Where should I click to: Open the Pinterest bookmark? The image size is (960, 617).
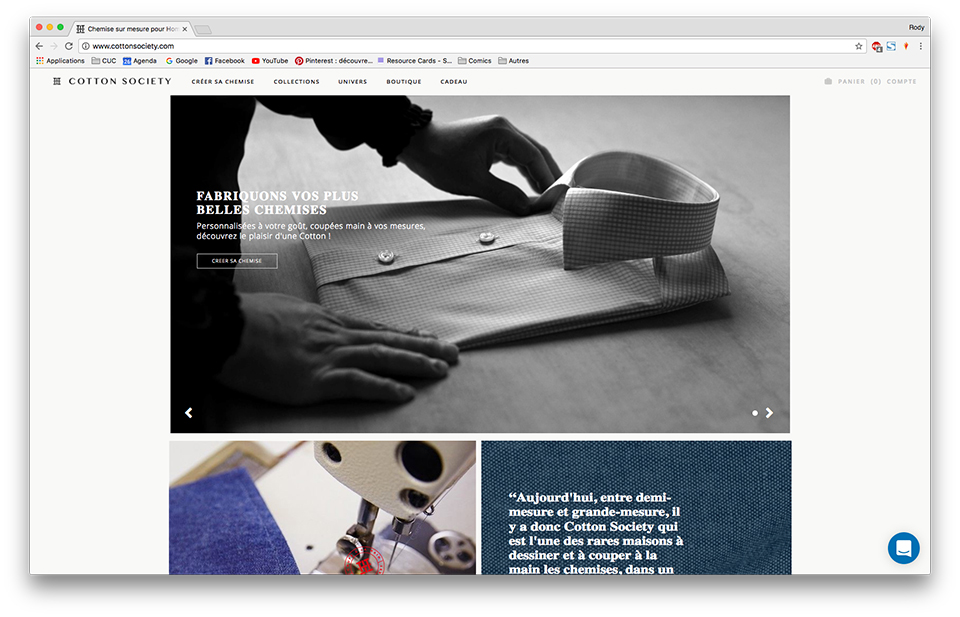(x=333, y=61)
